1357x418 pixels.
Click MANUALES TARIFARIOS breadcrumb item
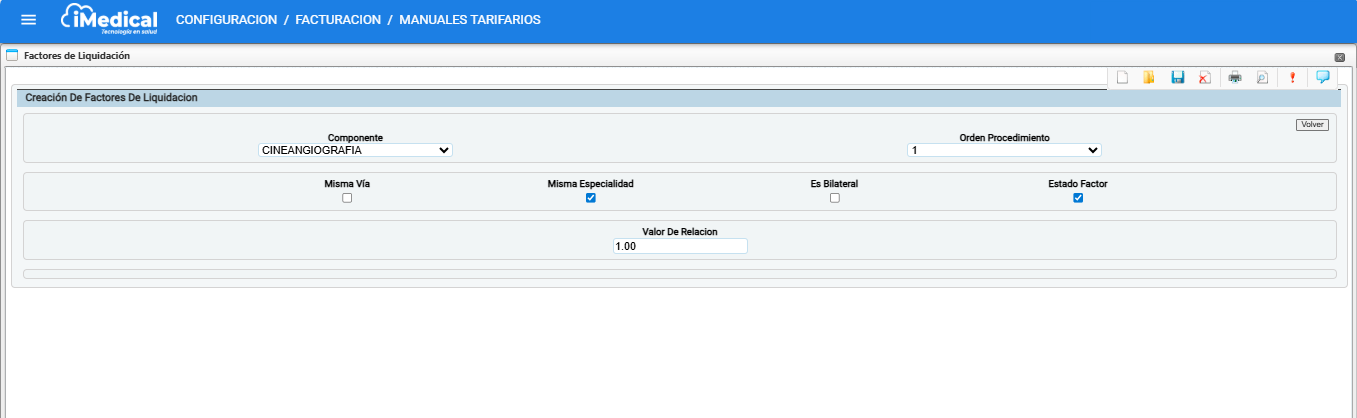pyautogui.click(x=470, y=20)
